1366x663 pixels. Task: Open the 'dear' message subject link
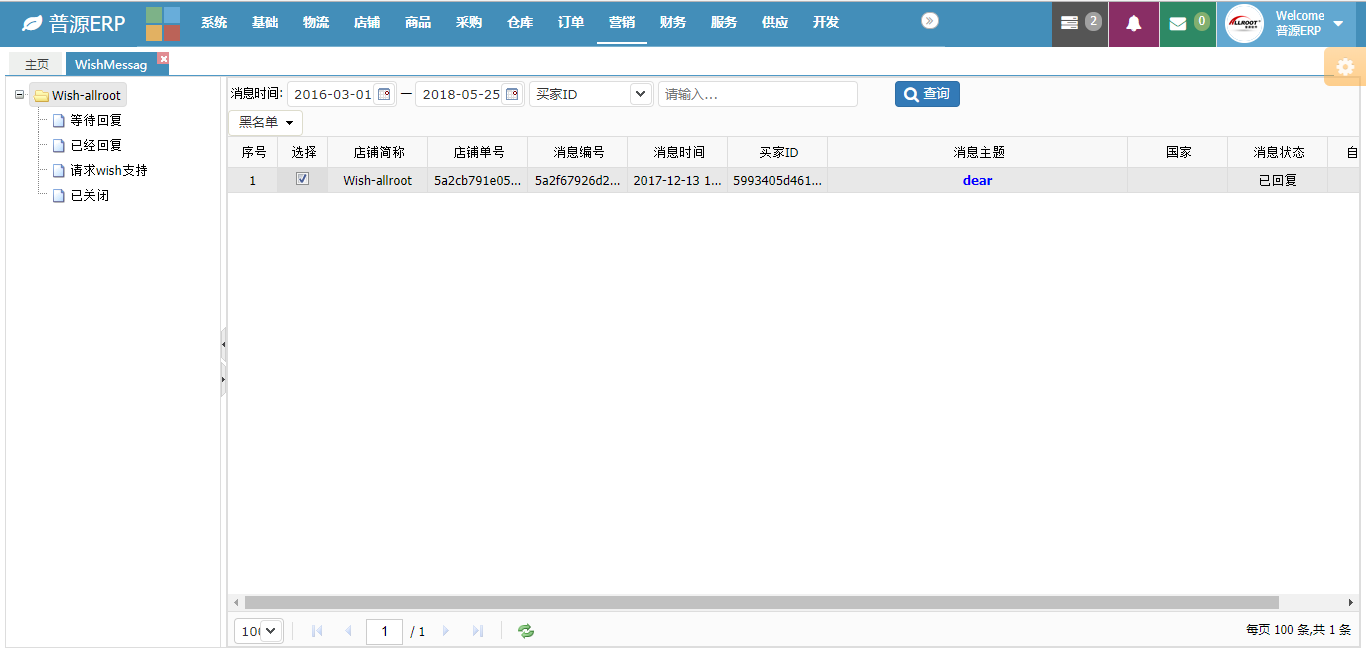[x=977, y=181]
